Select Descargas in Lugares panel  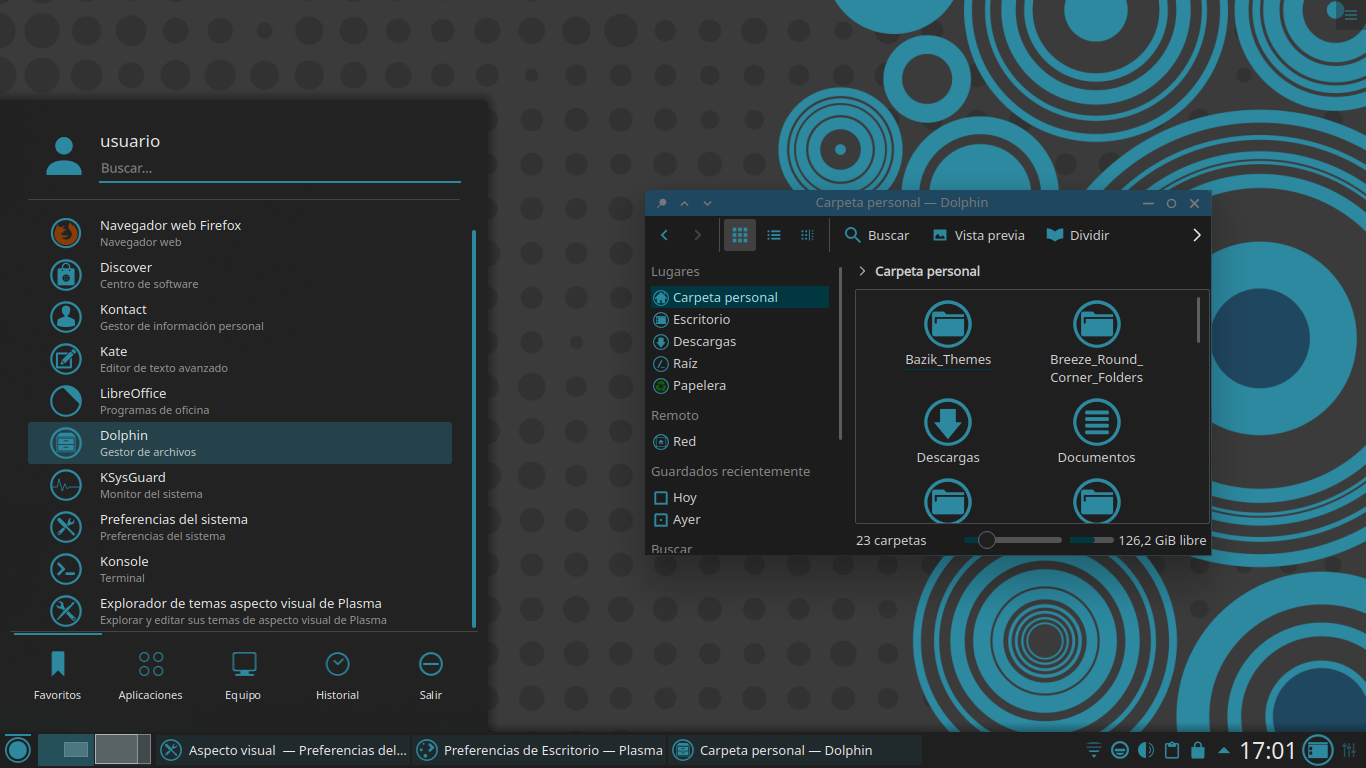pyautogui.click(x=739, y=341)
